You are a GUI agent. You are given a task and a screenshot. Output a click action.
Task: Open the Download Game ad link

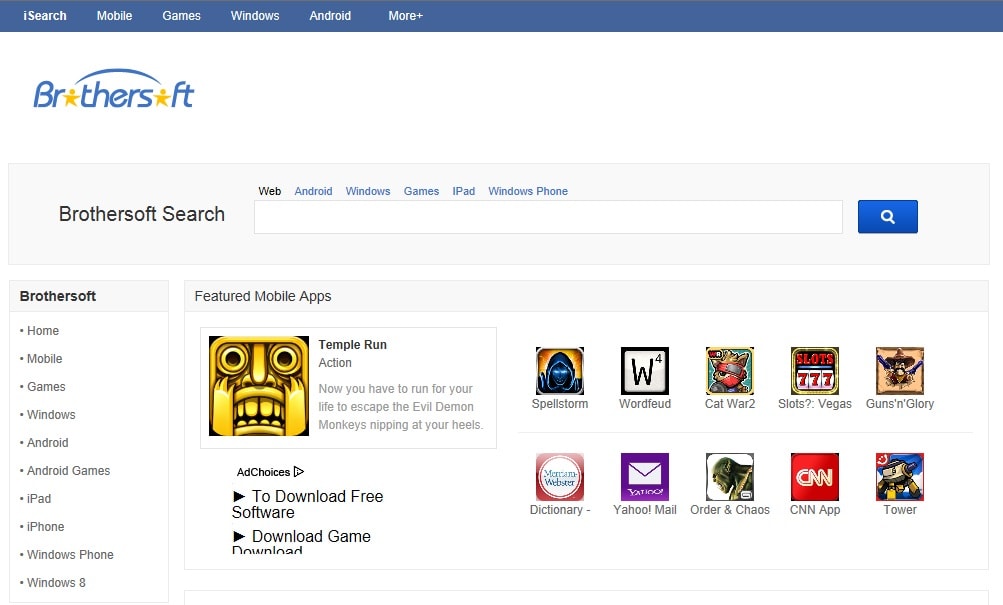(302, 540)
